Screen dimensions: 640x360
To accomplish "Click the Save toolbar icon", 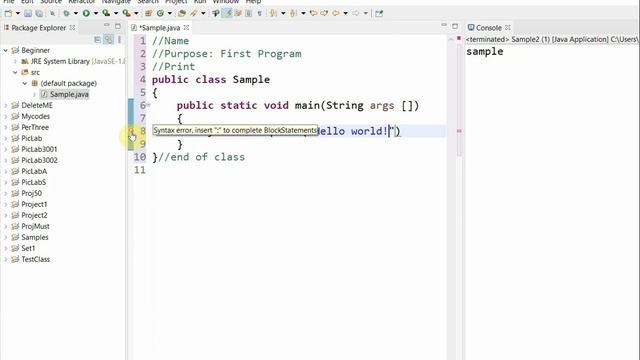I will (x=28, y=13).
